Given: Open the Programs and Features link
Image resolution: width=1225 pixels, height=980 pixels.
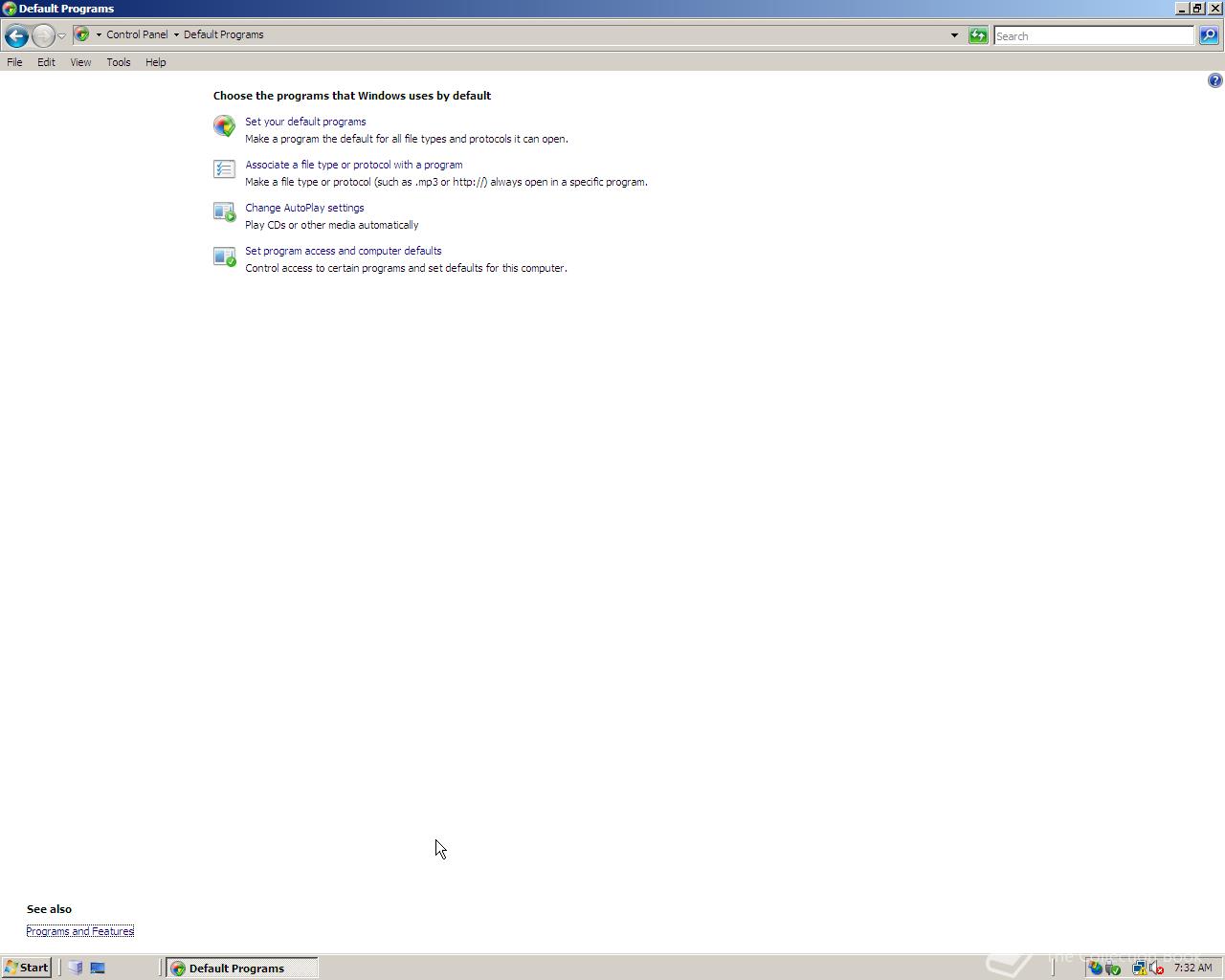Looking at the screenshot, I should (x=80, y=931).
